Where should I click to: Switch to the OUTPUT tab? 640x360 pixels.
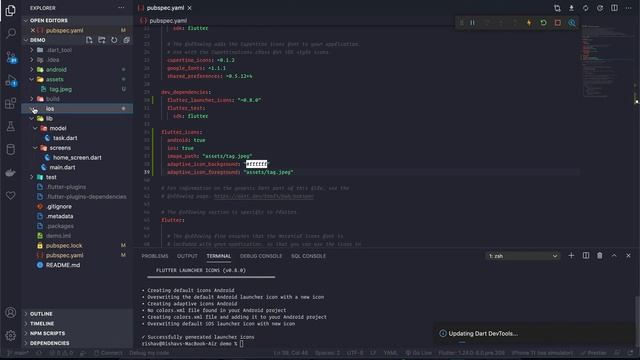187,256
